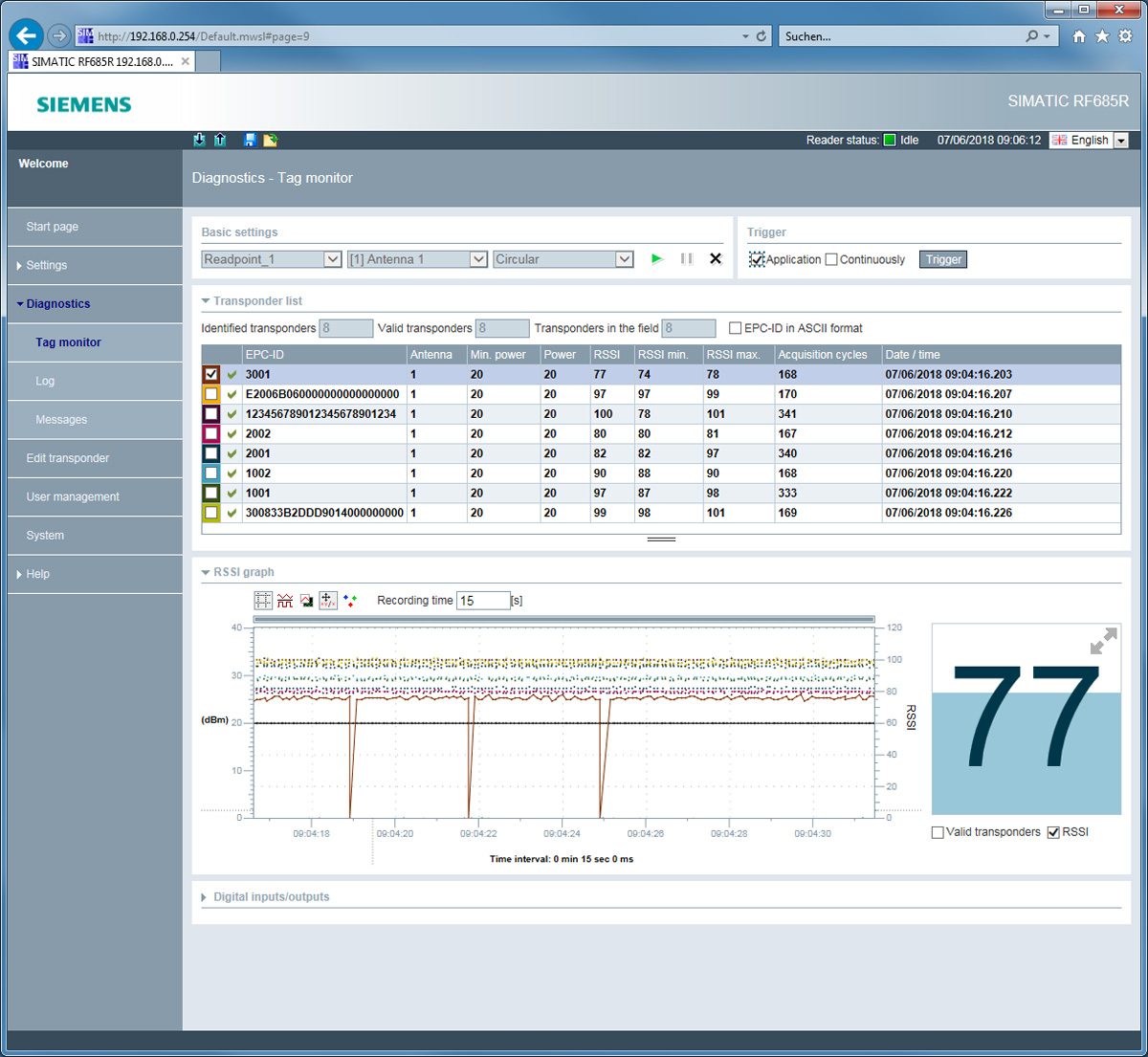Click the blue floppy disk save icon
Screen dimensions: 1148x1057
(x=250, y=140)
